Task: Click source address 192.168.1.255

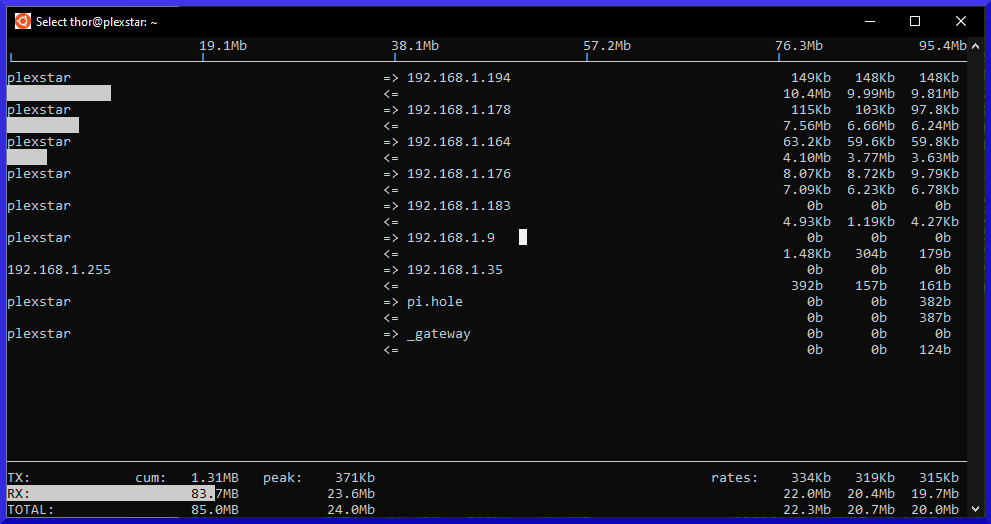Action: [59, 270]
